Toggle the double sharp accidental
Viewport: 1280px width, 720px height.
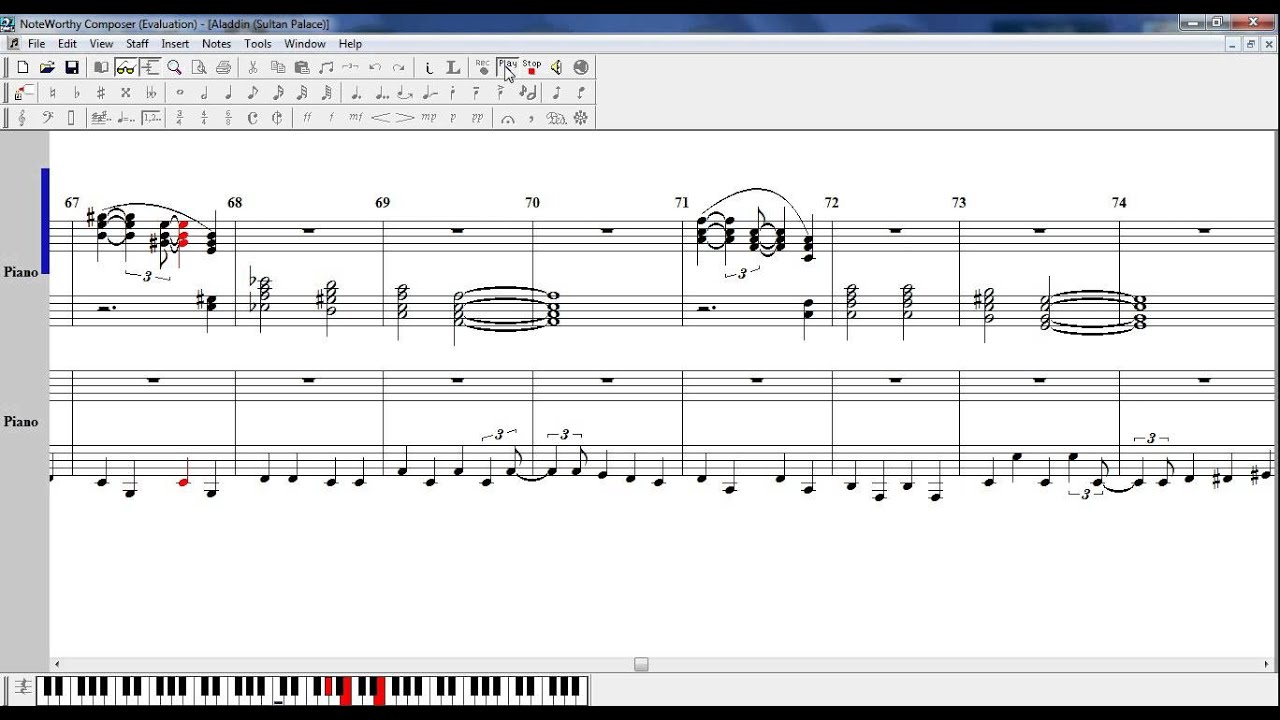click(x=125, y=92)
